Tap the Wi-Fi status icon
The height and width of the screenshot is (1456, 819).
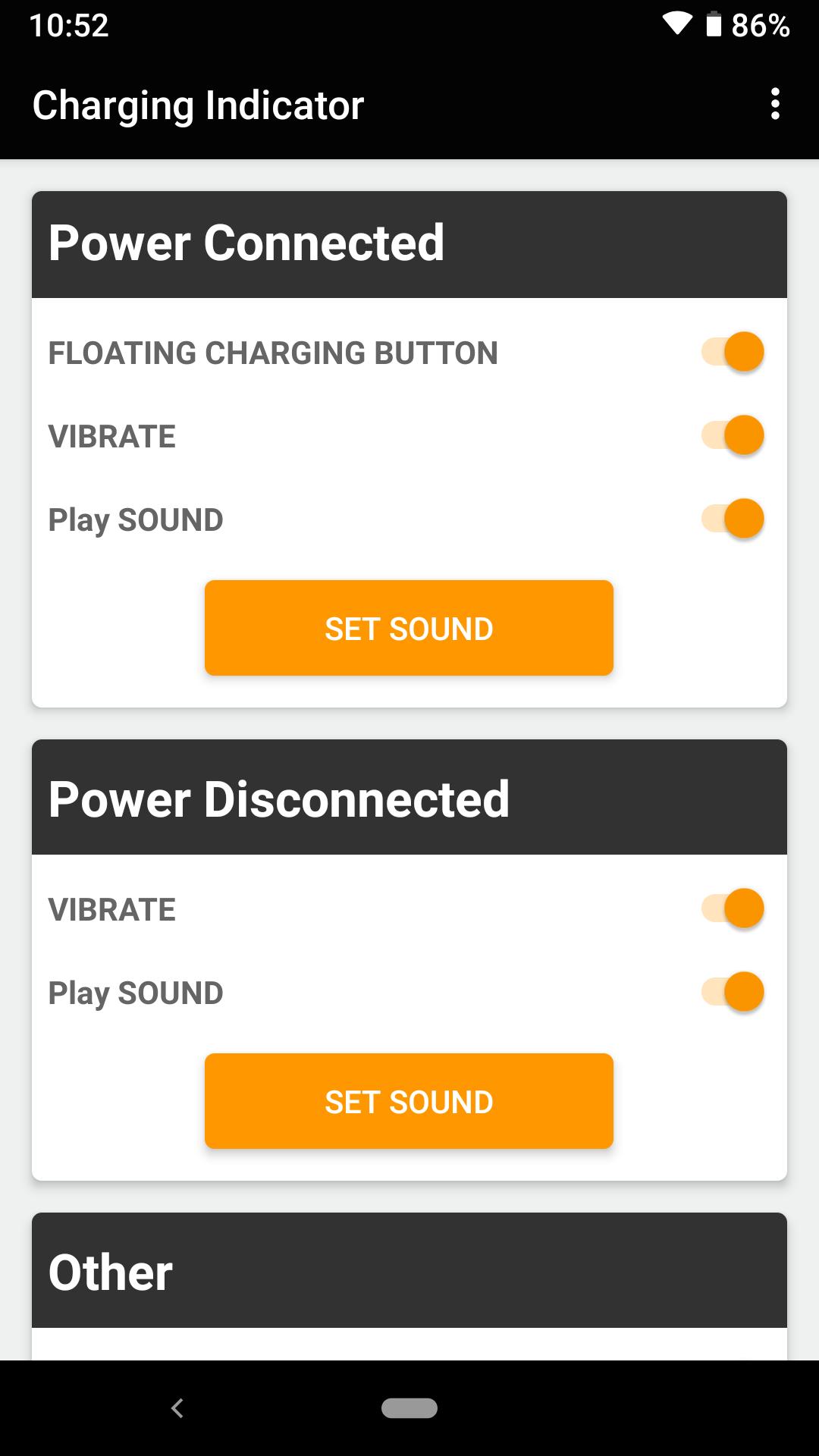click(x=677, y=24)
